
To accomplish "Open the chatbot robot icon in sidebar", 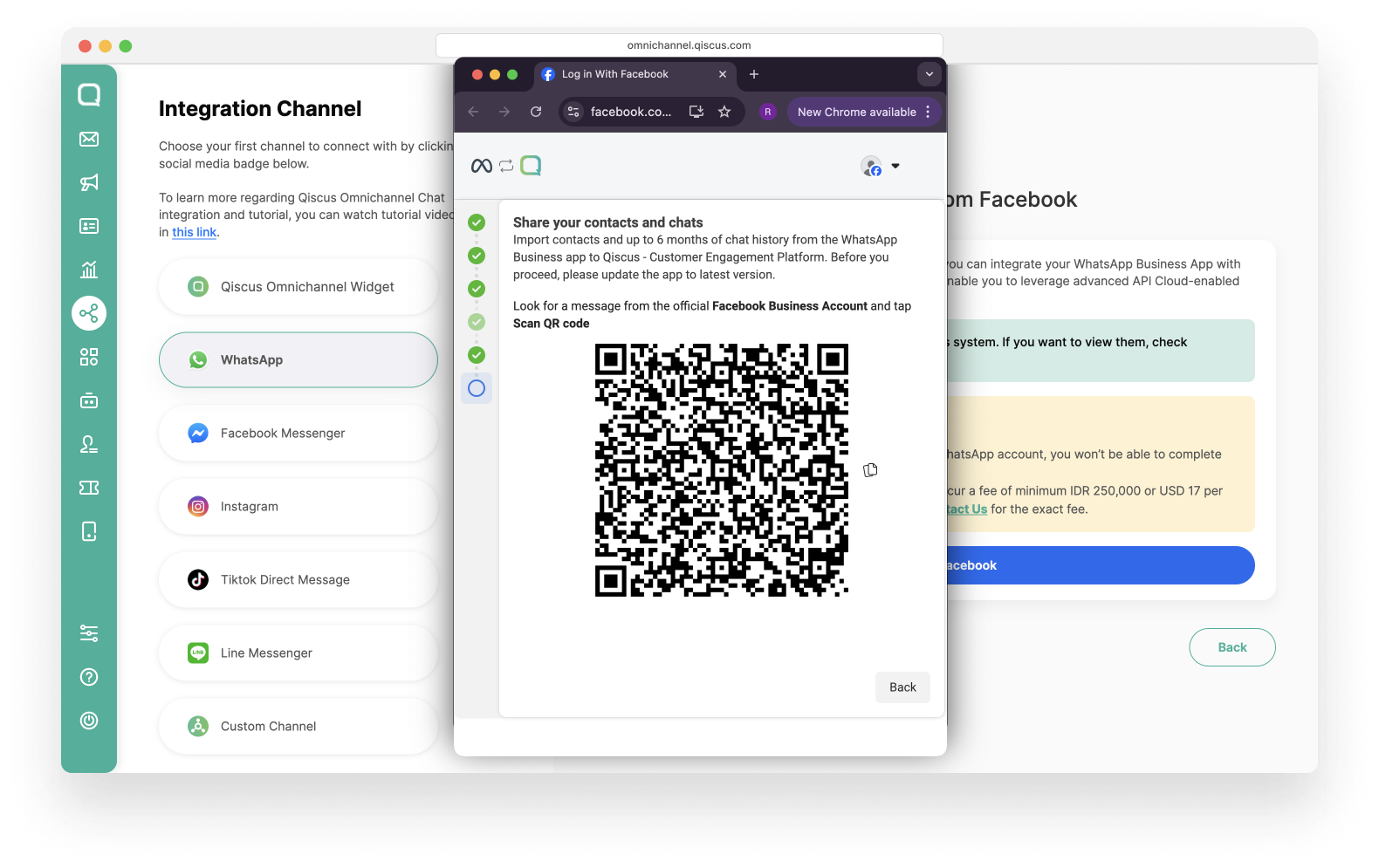I will pos(89,400).
